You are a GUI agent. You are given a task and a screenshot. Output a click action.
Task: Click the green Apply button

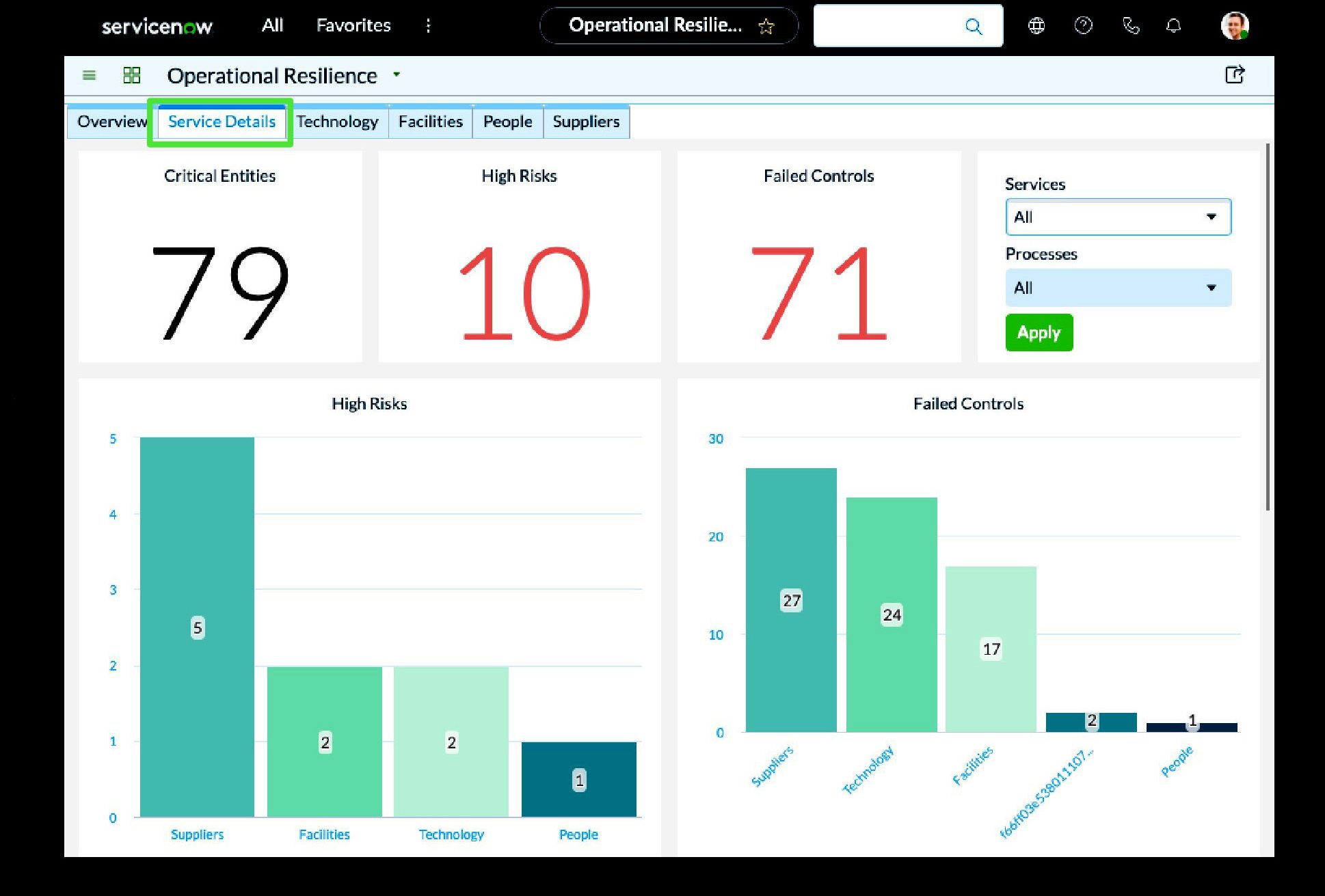pos(1039,333)
